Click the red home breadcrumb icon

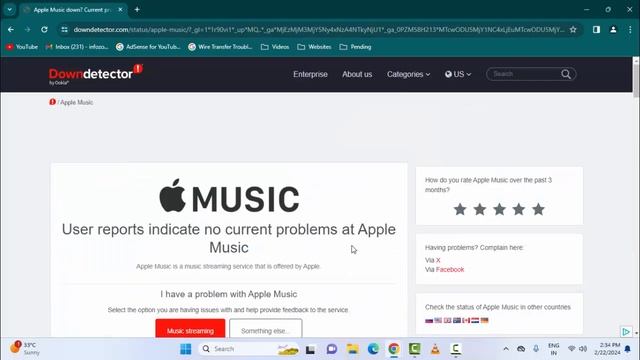[x=52, y=102]
